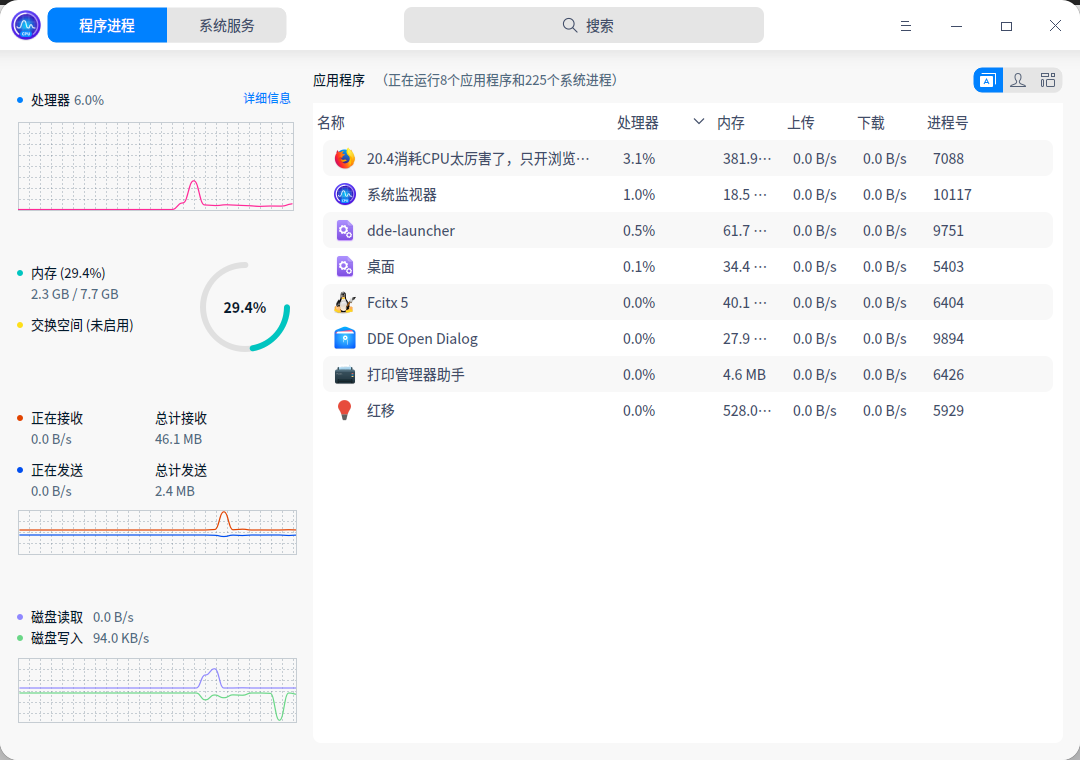Click the Firefox icon in the process list
1080x760 pixels.
tap(345, 158)
